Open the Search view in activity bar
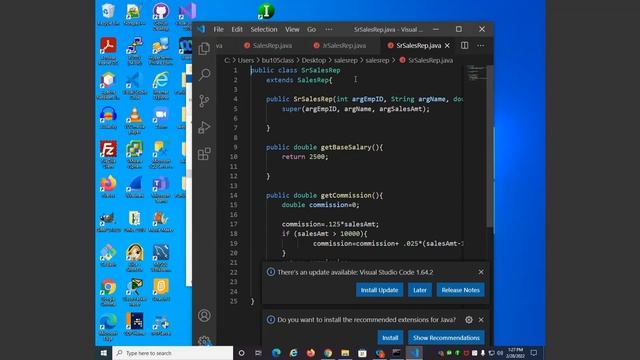Image resolution: width=640 pixels, height=360 pixels. [x=204, y=74]
